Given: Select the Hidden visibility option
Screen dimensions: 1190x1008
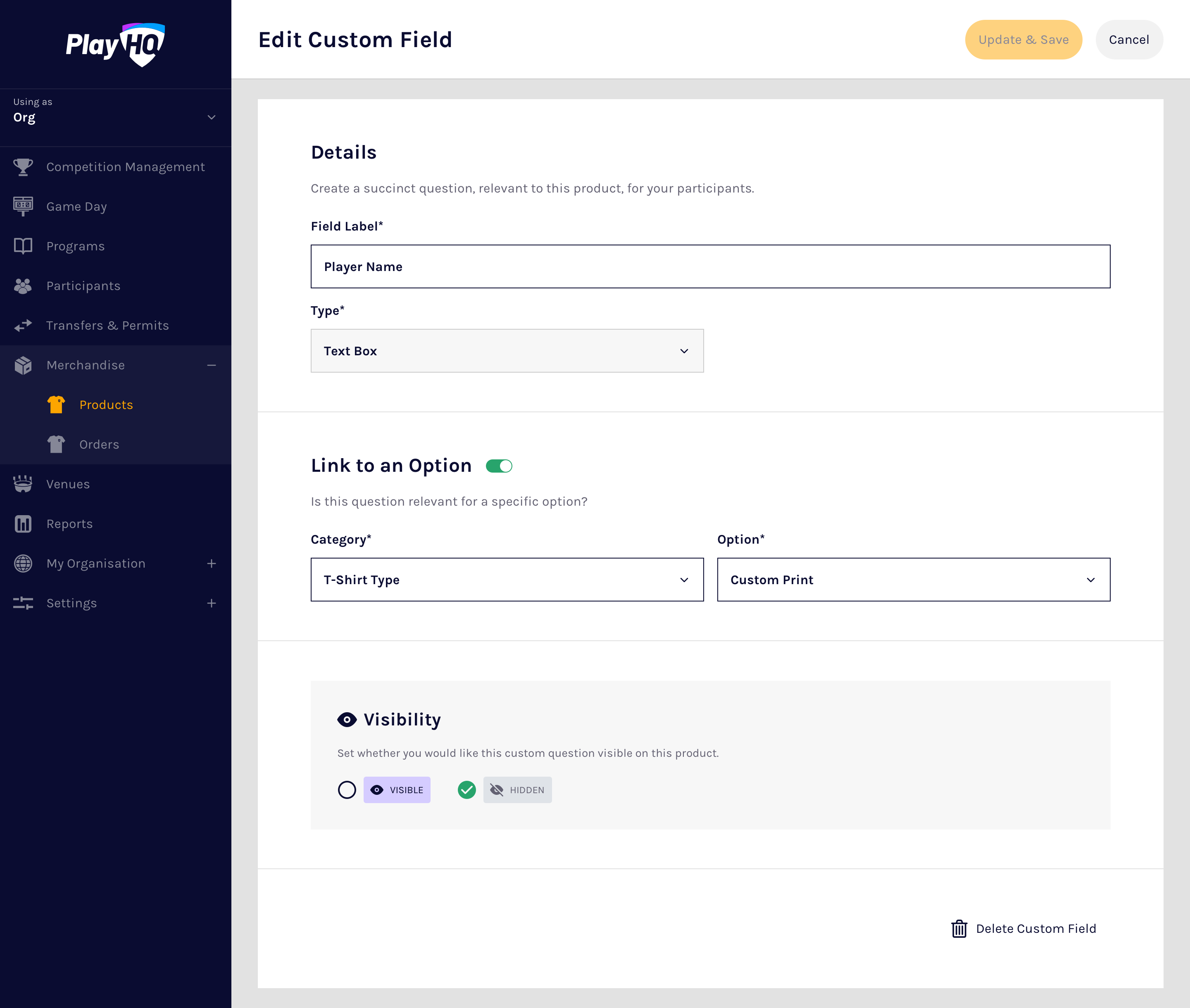Looking at the screenshot, I should (467, 790).
